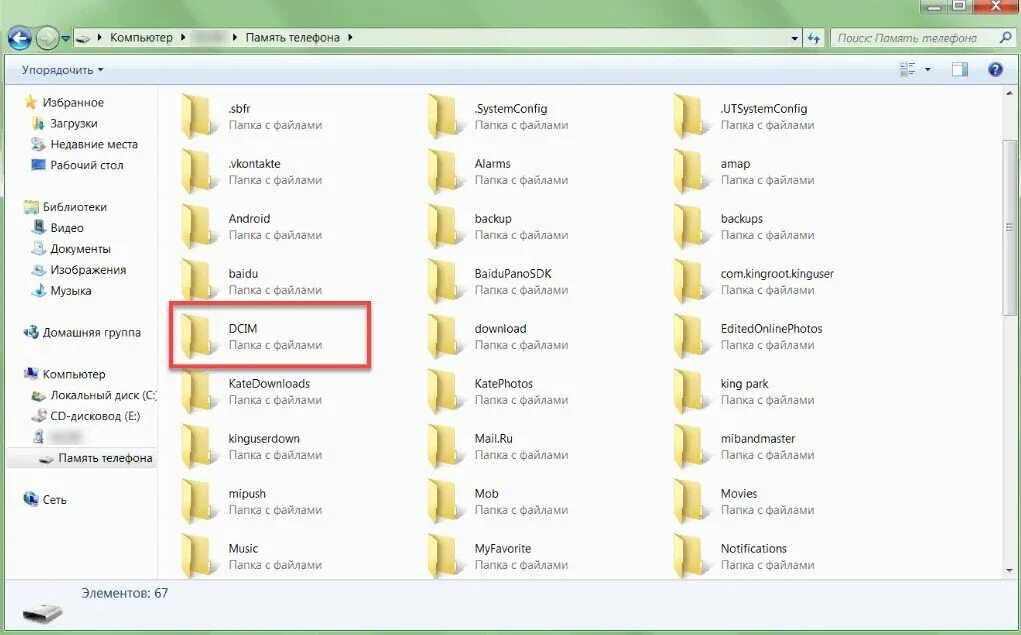Select the KateDownloads folder icon
Viewport: 1021px width, 635px height.
click(x=197, y=391)
